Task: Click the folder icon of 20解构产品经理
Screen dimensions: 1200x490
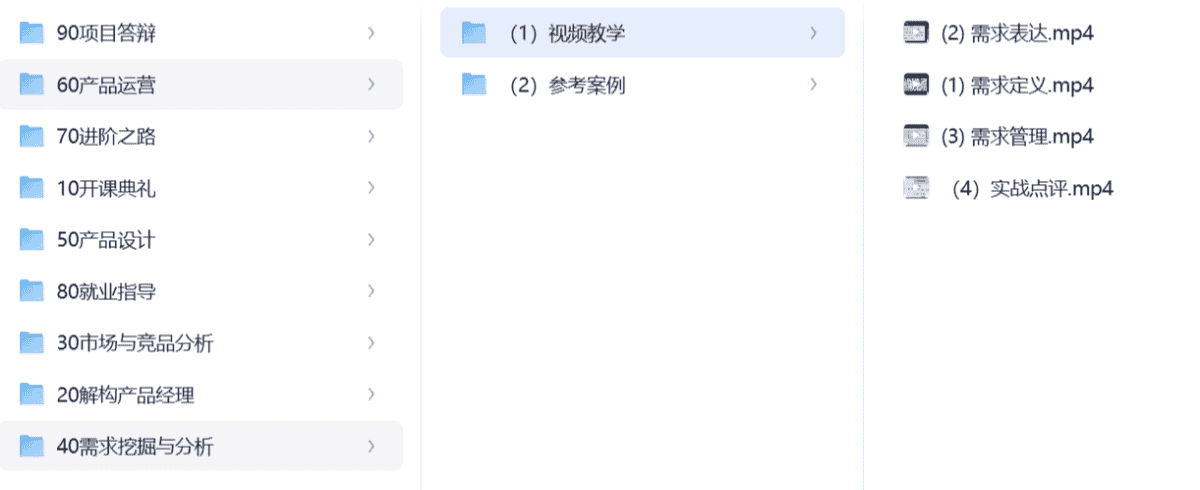Action: (32, 395)
